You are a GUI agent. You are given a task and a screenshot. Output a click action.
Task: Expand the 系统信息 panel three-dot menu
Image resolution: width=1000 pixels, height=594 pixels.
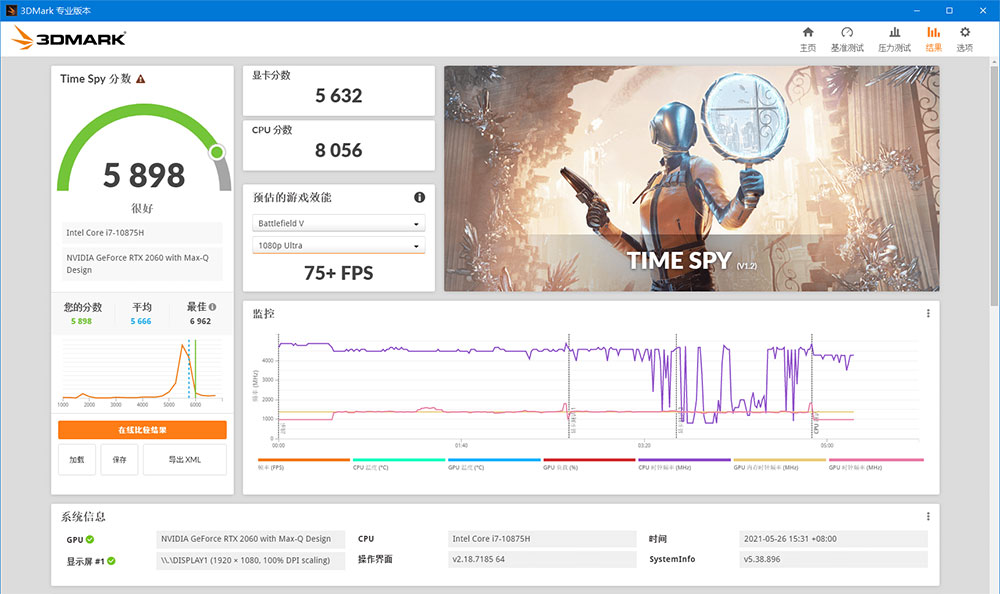927,515
